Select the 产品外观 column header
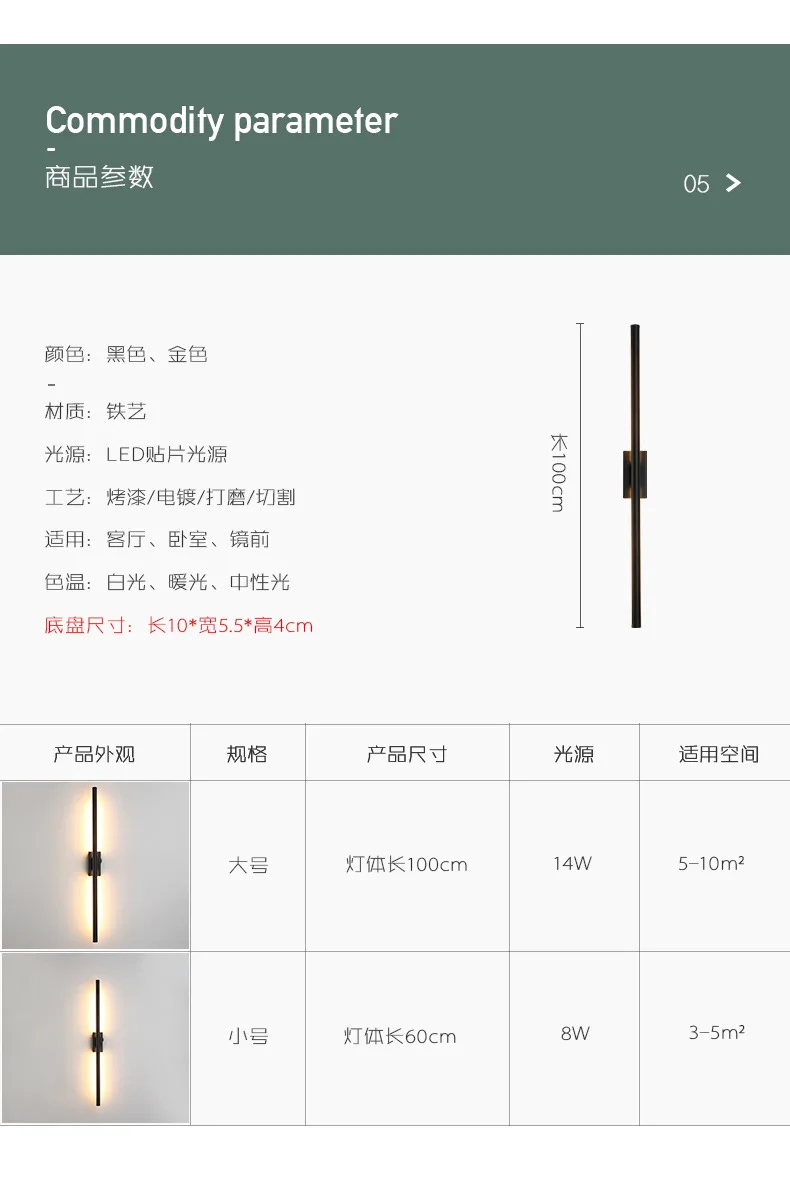Viewport: 790px width, 1201px height. (94, 754)
